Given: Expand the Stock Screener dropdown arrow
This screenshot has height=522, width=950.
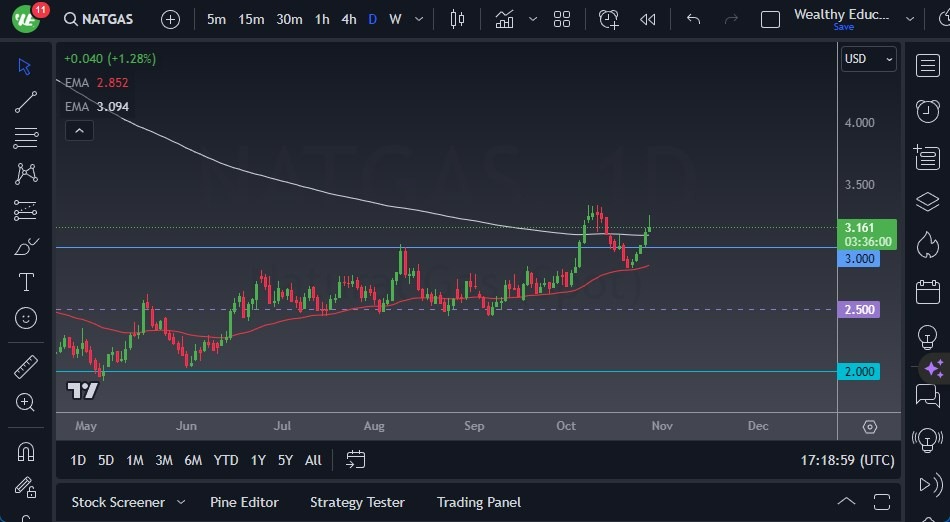Looking at the screenshot, I should pos(181,502).
